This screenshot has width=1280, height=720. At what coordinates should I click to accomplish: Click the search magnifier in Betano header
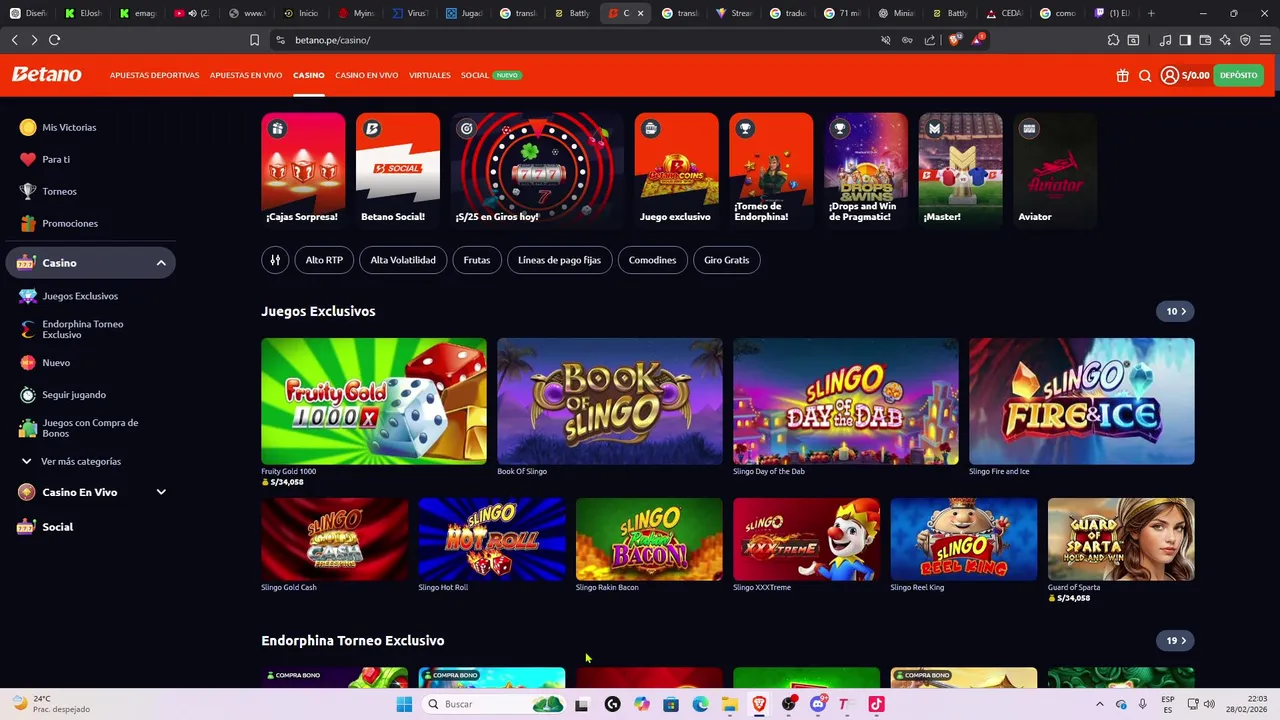1145,75
